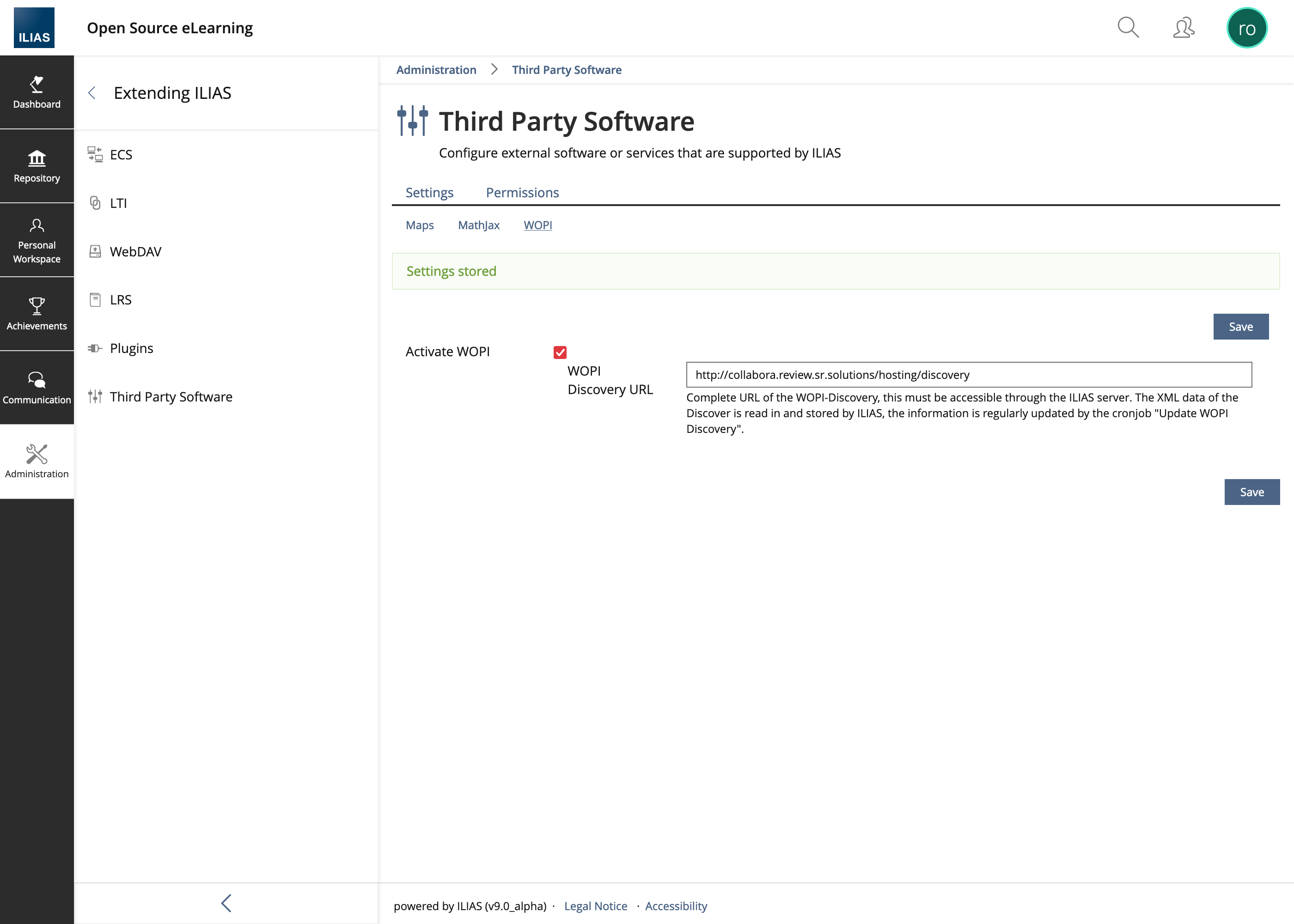The height and width of the screenshot is (924, 1294).
Task: Click the Administration breadcrumb link
Action: pos(436,70)
